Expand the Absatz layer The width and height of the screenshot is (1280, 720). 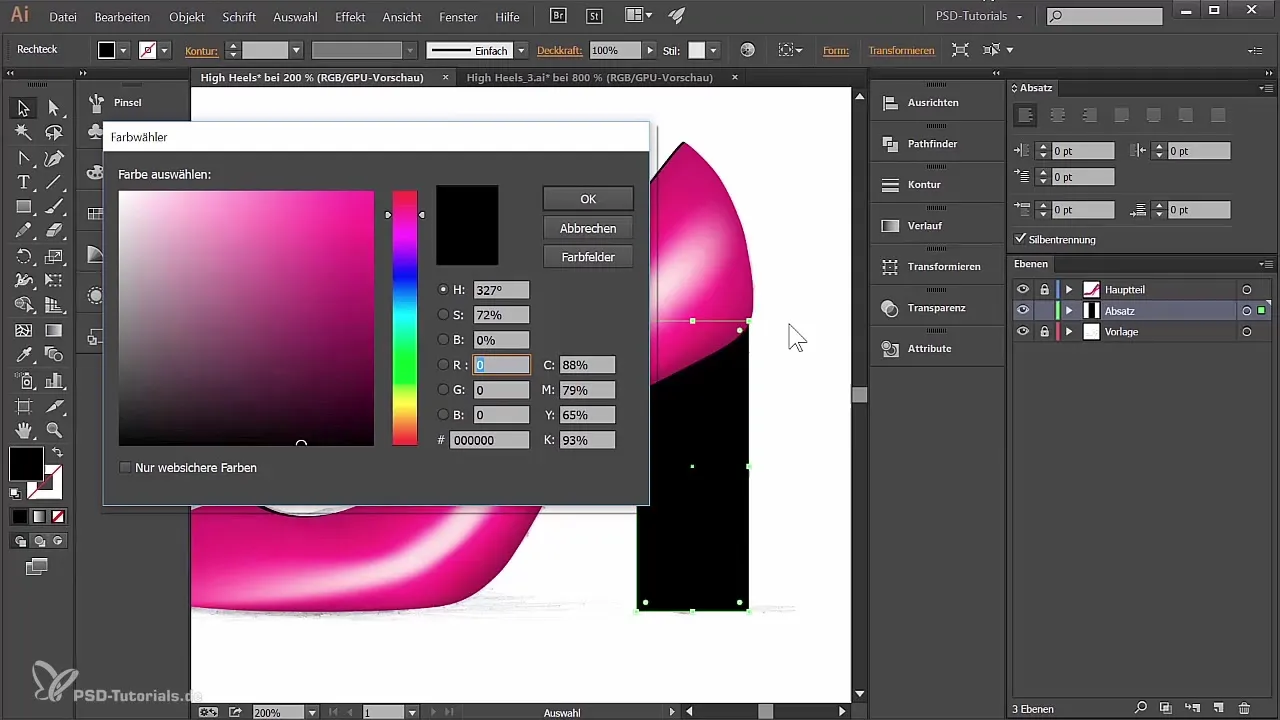(x=1069, y=311)
